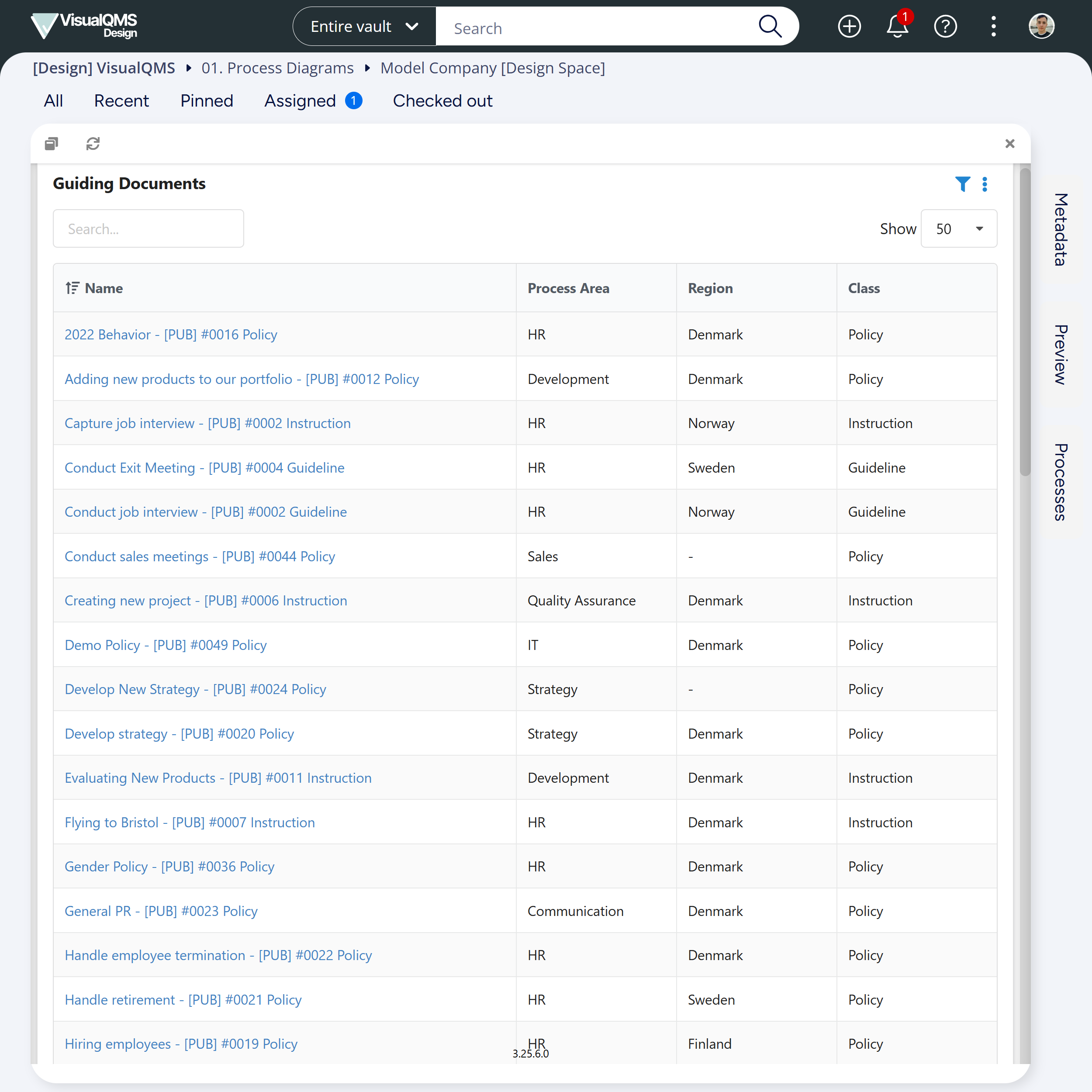Open 2022 Behavior #0016 Policy document

pyautogui.click(x=171, y=335)
